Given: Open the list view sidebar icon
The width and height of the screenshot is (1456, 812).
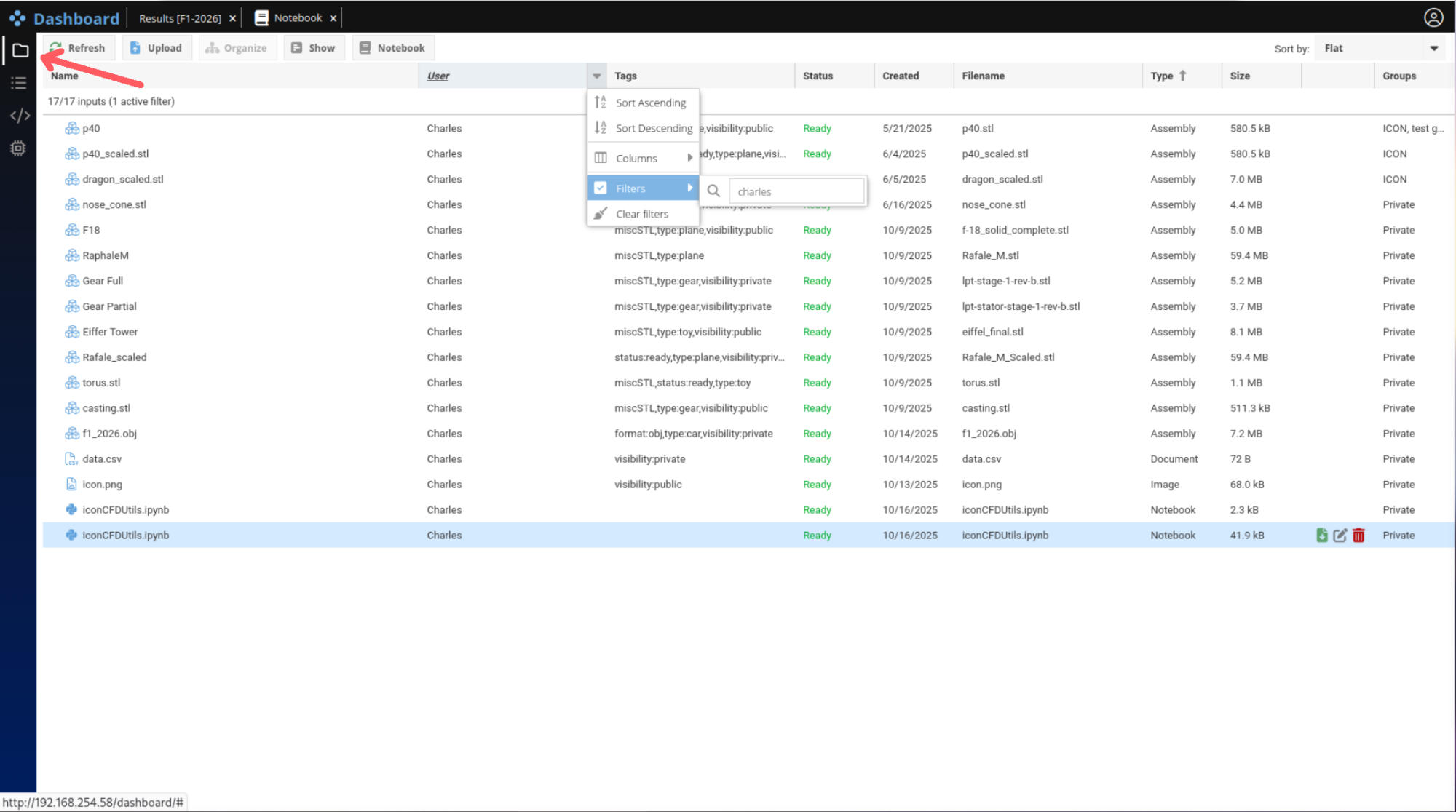Looking at the screenshot, I should tap(19, 84).
